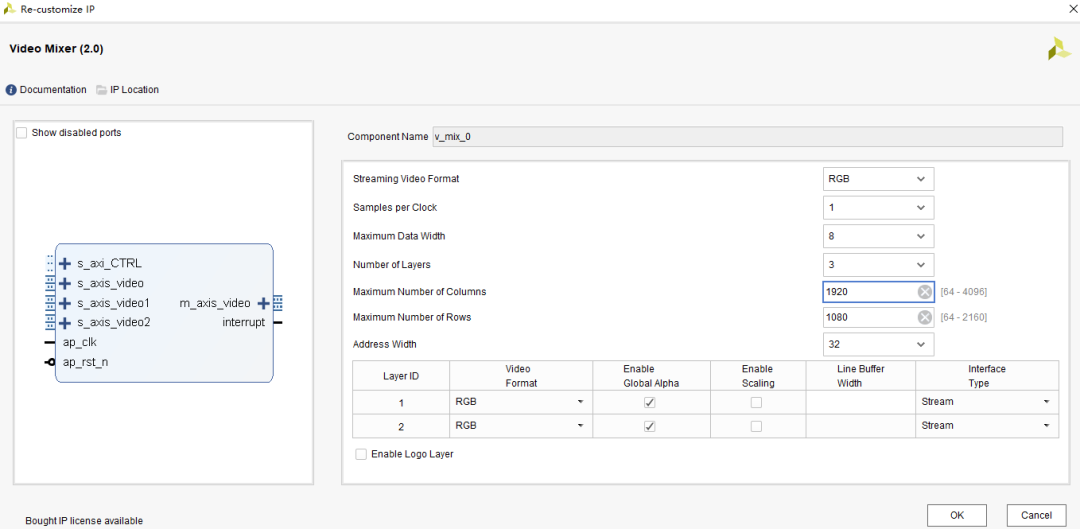The height and width of the screenshot is (529, 1080).
Task: Clear the Maximum Number of Columns value
Action: 925,292
